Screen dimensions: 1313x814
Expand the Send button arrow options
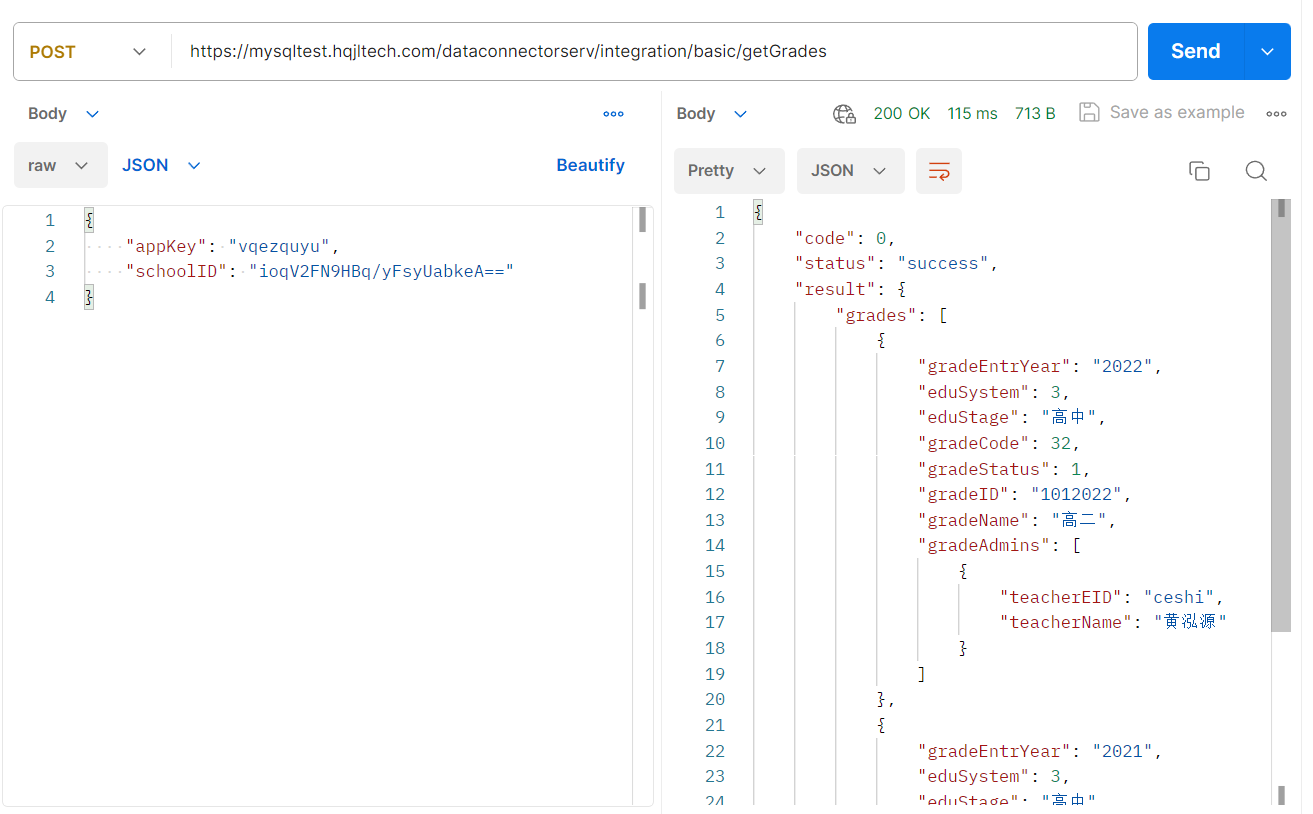(1268, 52)
